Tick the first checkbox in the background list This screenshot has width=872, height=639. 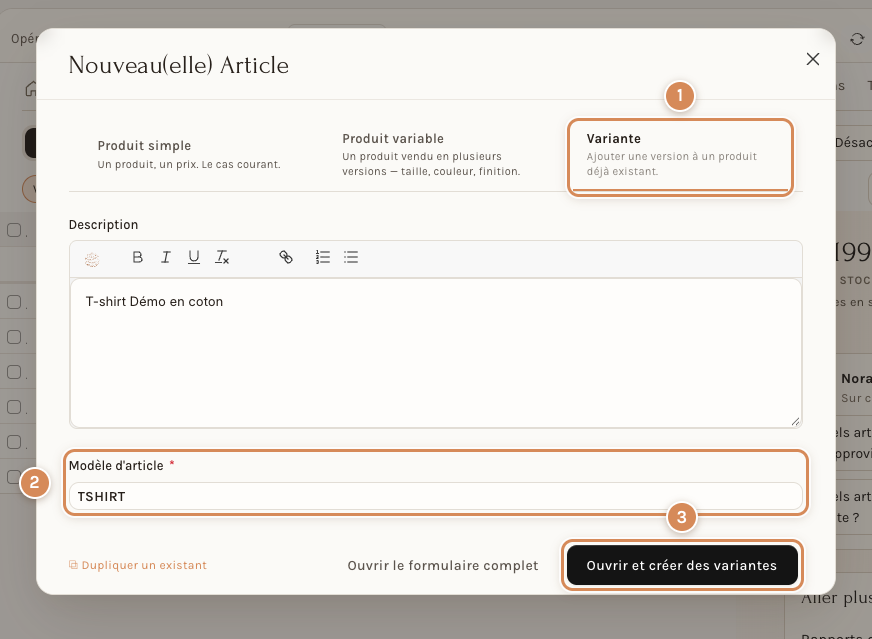pos(14,230)
